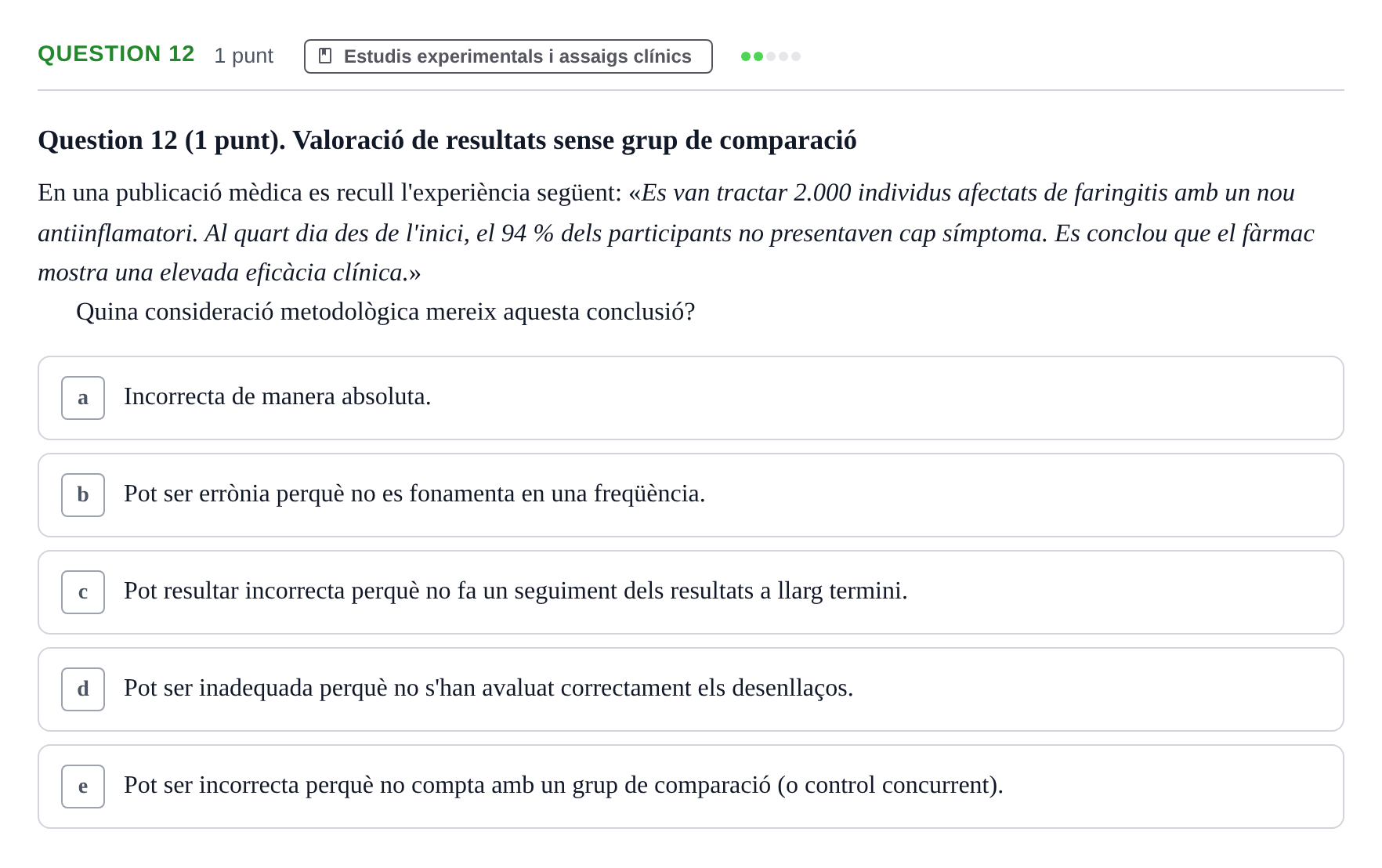
Task: Click the difficulty dots indicator
Action: pyautogui.click(x=771, y=56)
